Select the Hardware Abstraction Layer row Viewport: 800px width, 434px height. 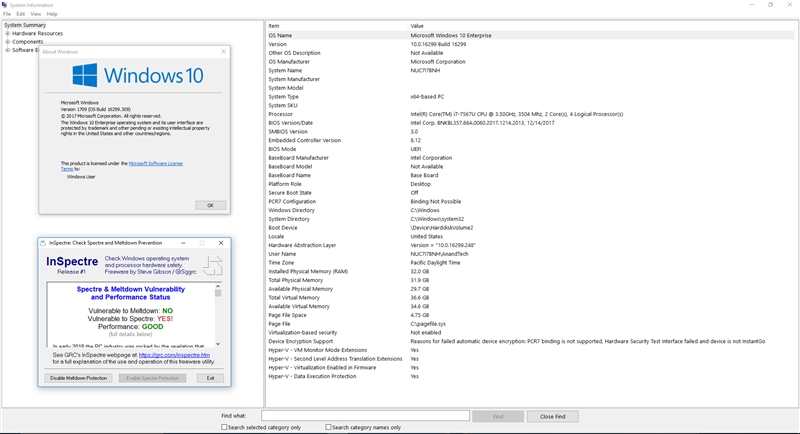(x=531, y=245)
